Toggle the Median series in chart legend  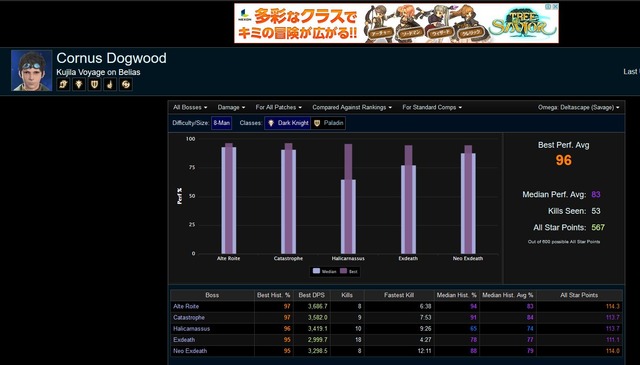[324, 271]
